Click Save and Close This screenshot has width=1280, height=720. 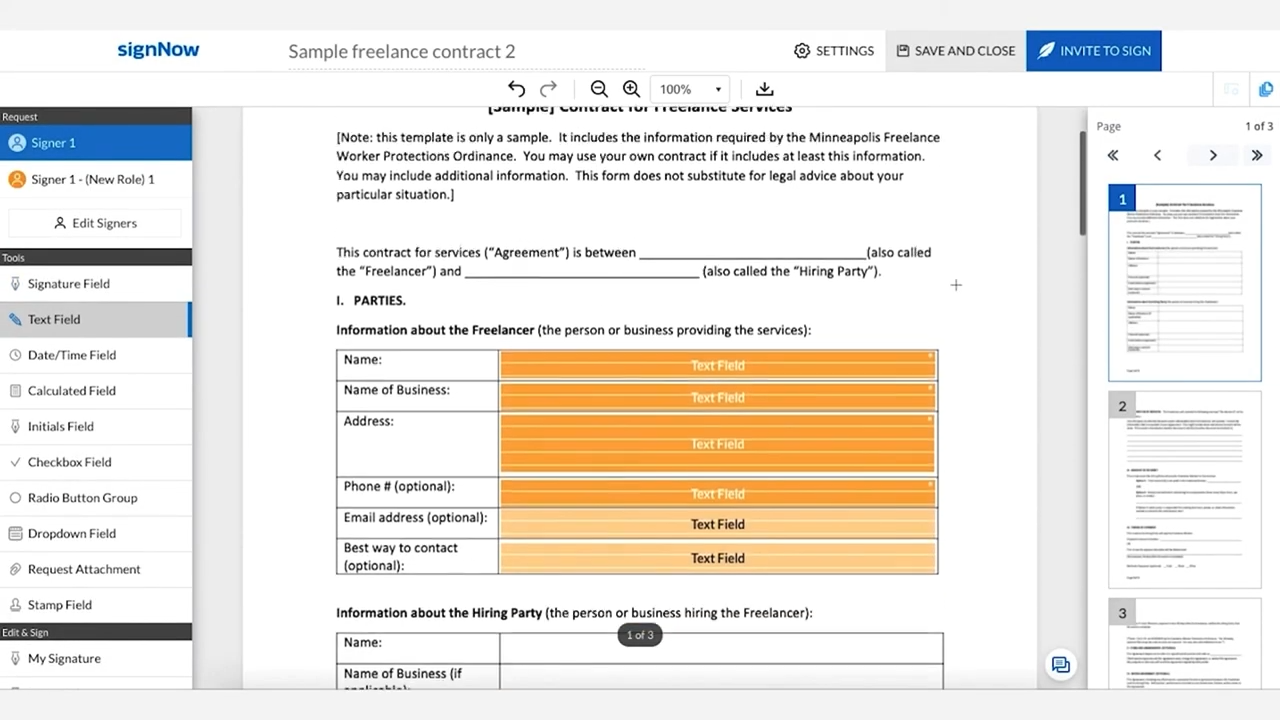[x=956, y=51]
